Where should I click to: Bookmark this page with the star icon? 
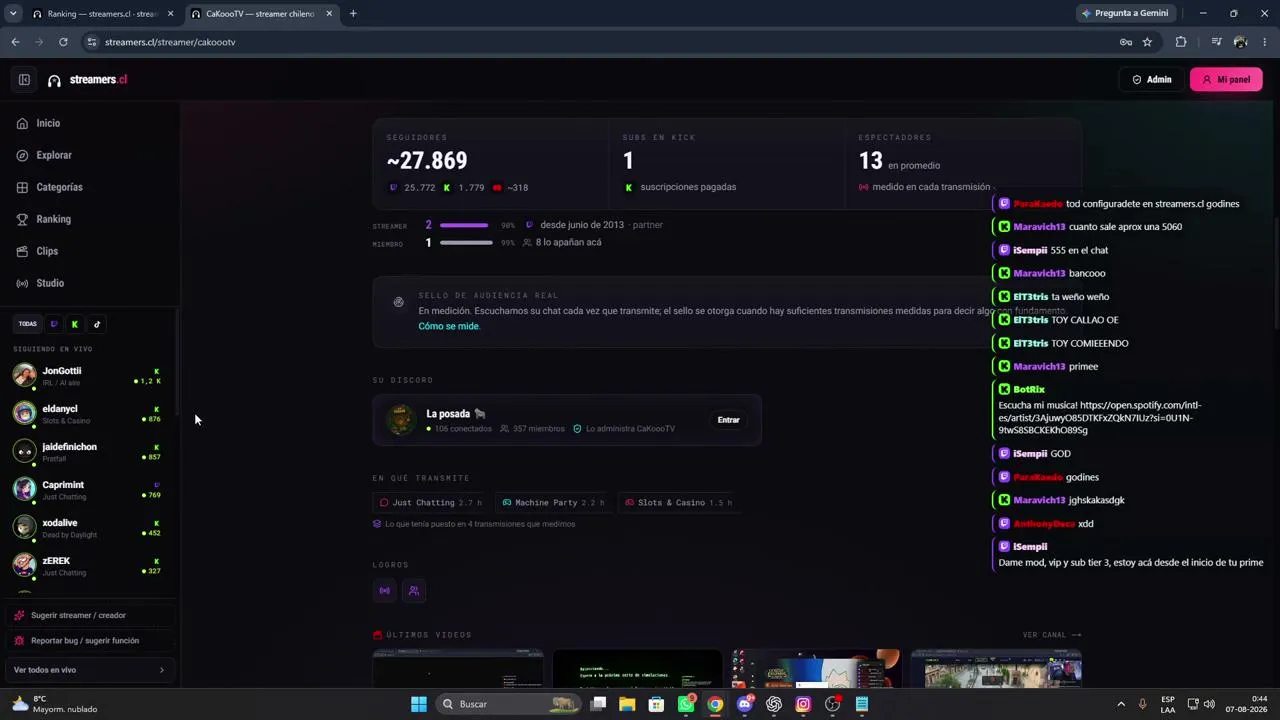(1147, 42)
